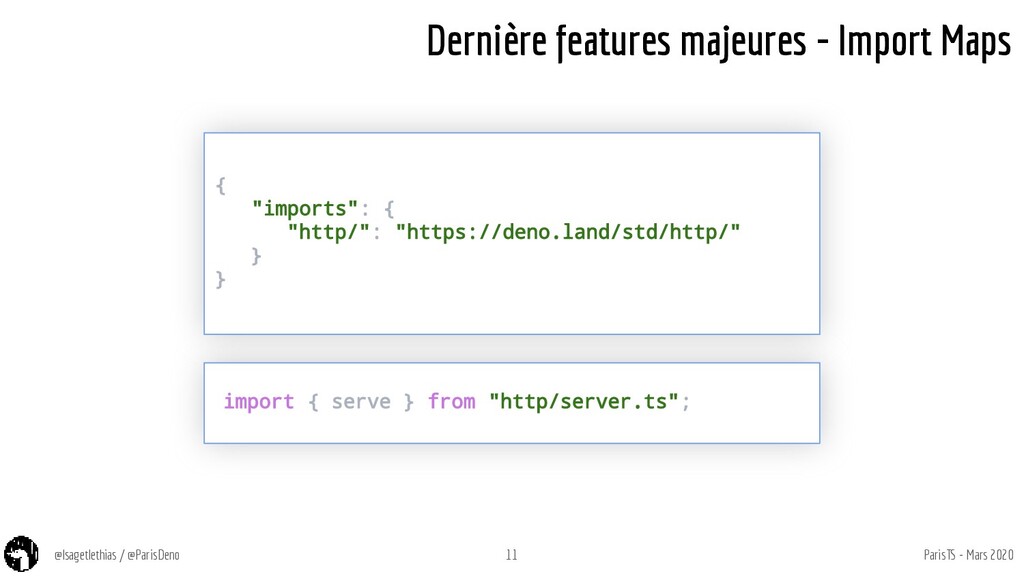Click the slide title 'Dernière features majeures - Import Maps'

(x=718, y=41)
